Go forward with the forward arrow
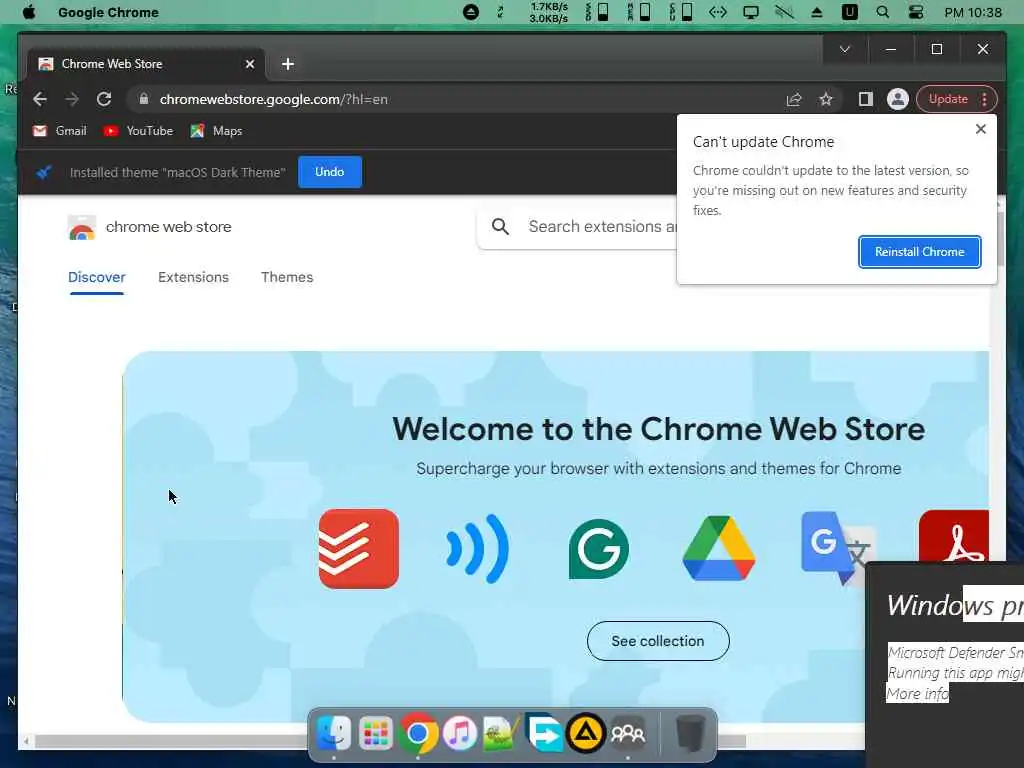Image resolution: width=1024 pixels, height=768 pixels. click(72, 99)
